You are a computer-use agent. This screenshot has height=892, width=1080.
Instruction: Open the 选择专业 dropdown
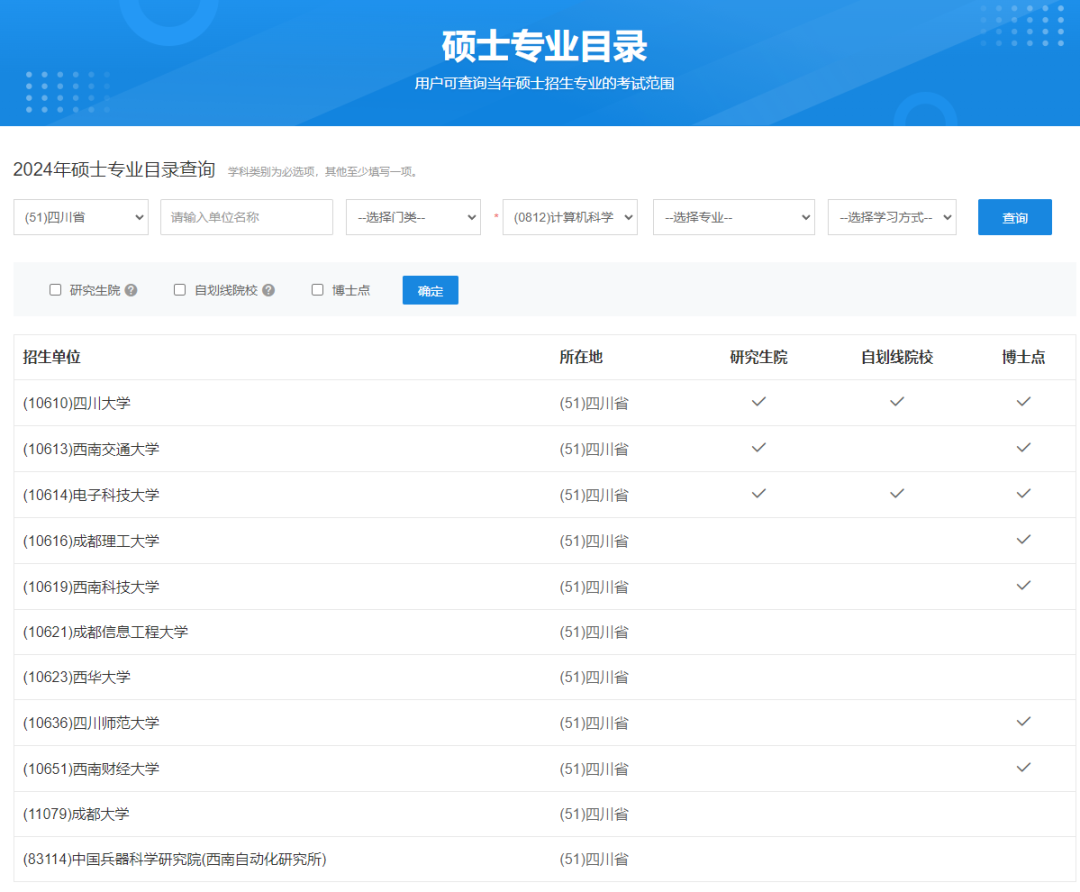click(734, 217)
